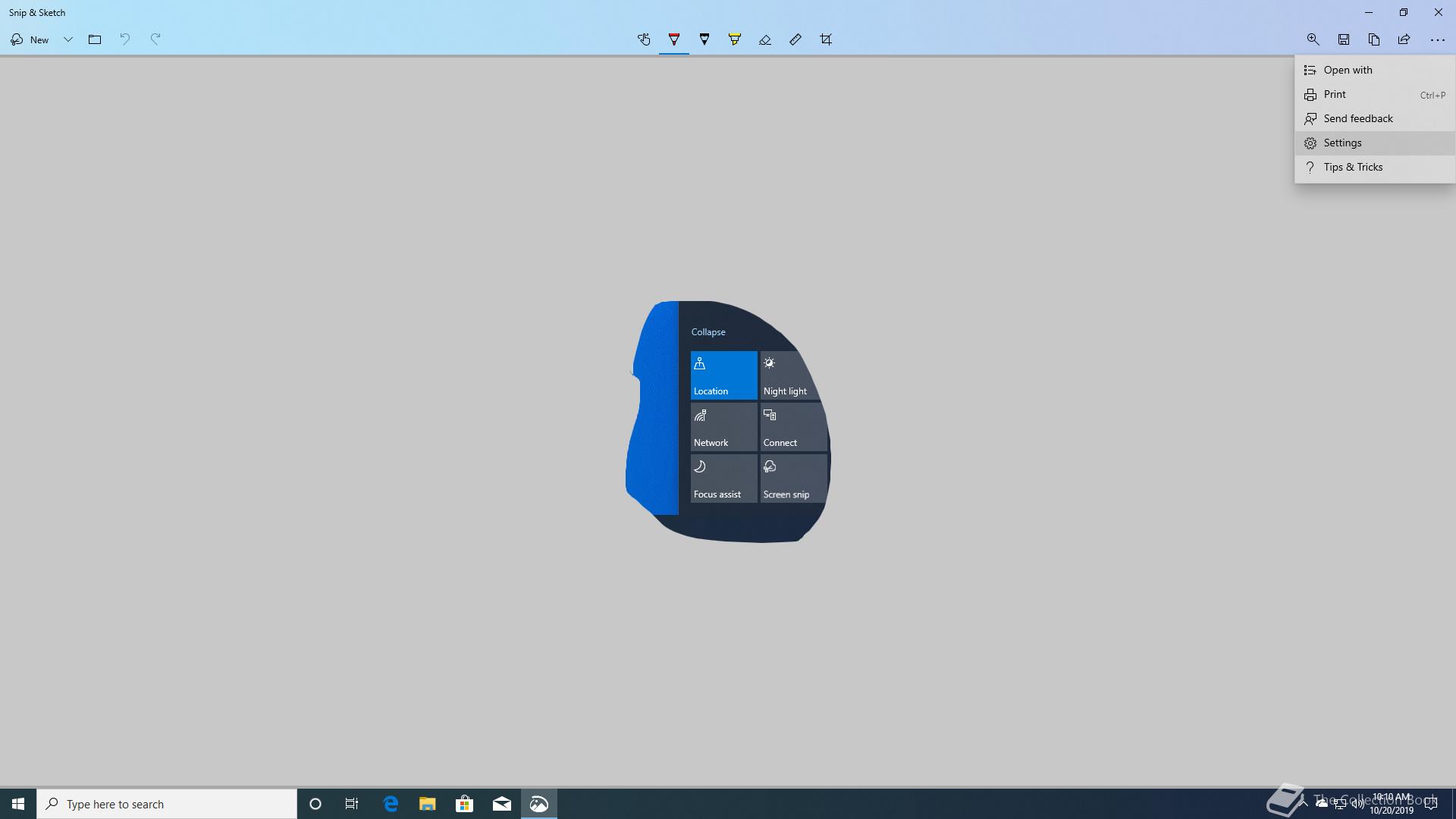Open Settings from the menu
The image size is (1456, 819).
(x=1375, y=143)
